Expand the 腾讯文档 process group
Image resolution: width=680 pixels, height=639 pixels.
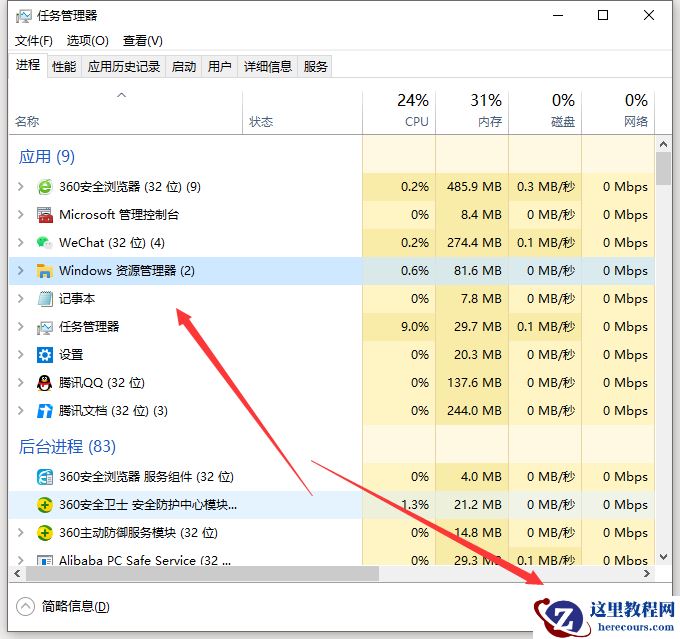[20, 410]
